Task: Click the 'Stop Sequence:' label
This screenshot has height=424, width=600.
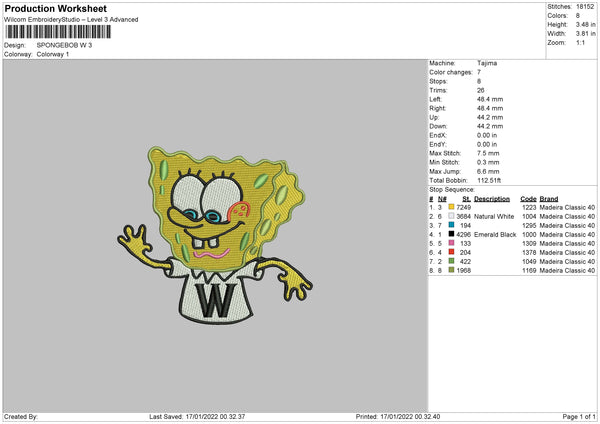Action: 452,189
